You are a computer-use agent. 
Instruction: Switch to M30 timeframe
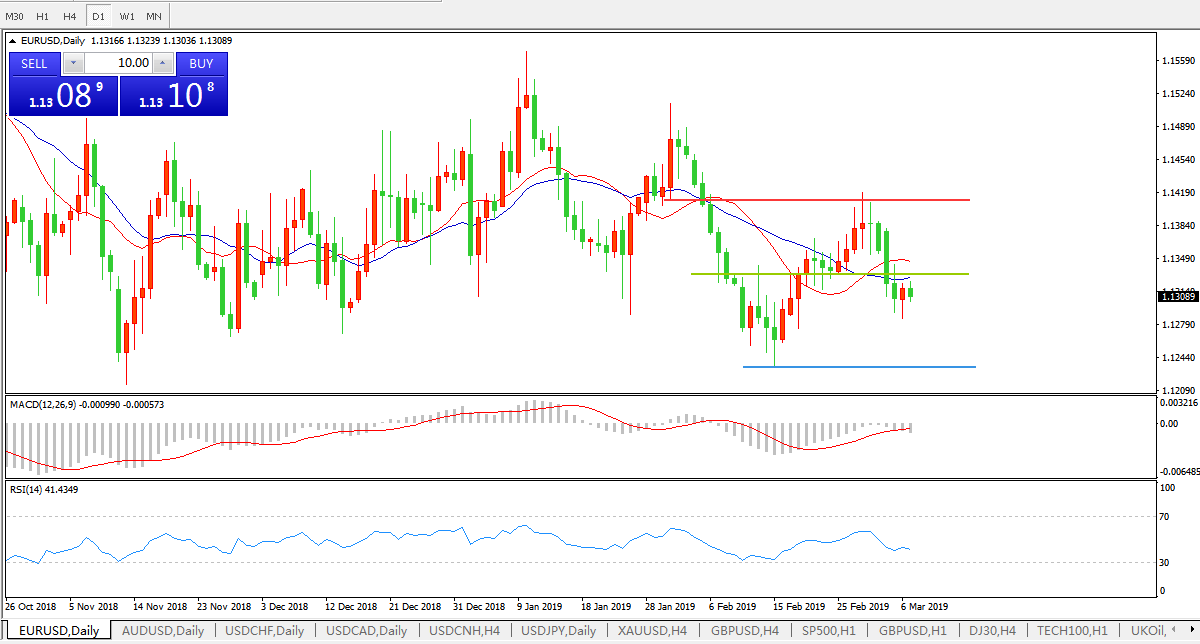point(15,17)
